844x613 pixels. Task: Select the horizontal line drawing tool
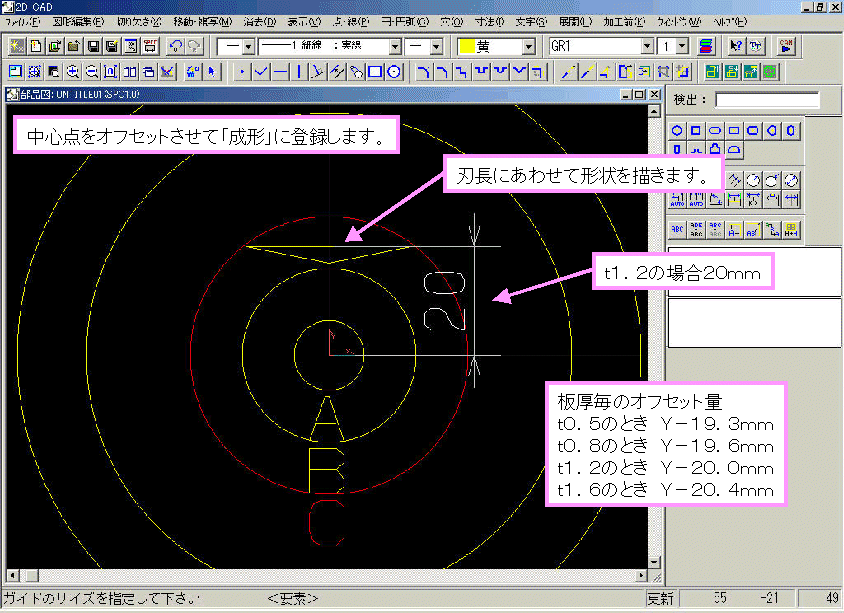tap(280, 72)
